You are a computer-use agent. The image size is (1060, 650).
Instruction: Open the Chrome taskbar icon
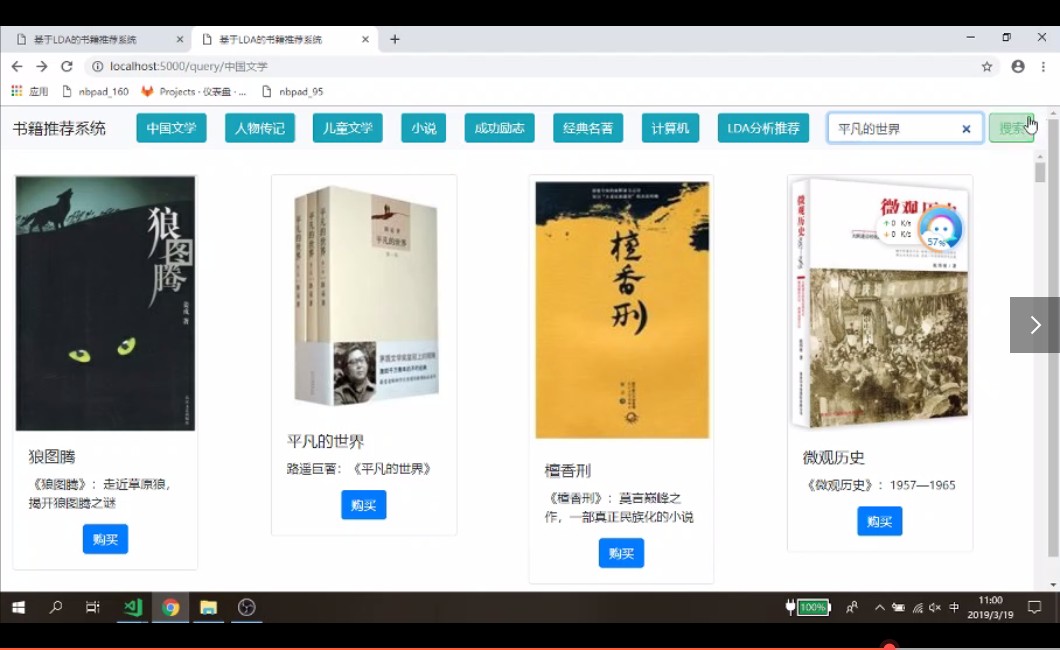tap(170, 607)
